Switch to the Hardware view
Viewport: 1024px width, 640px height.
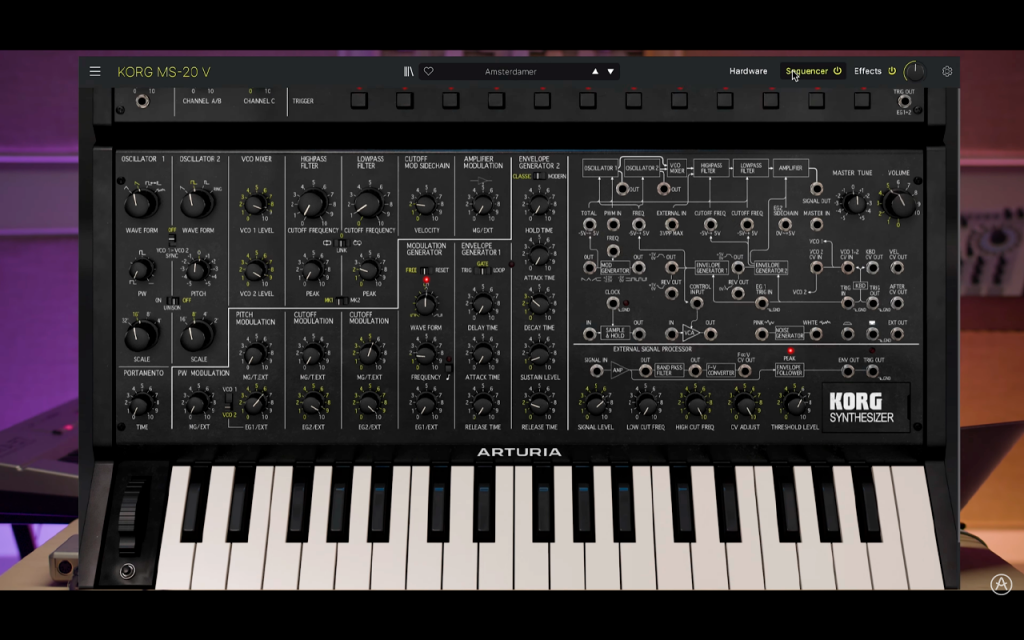(748, 71)
